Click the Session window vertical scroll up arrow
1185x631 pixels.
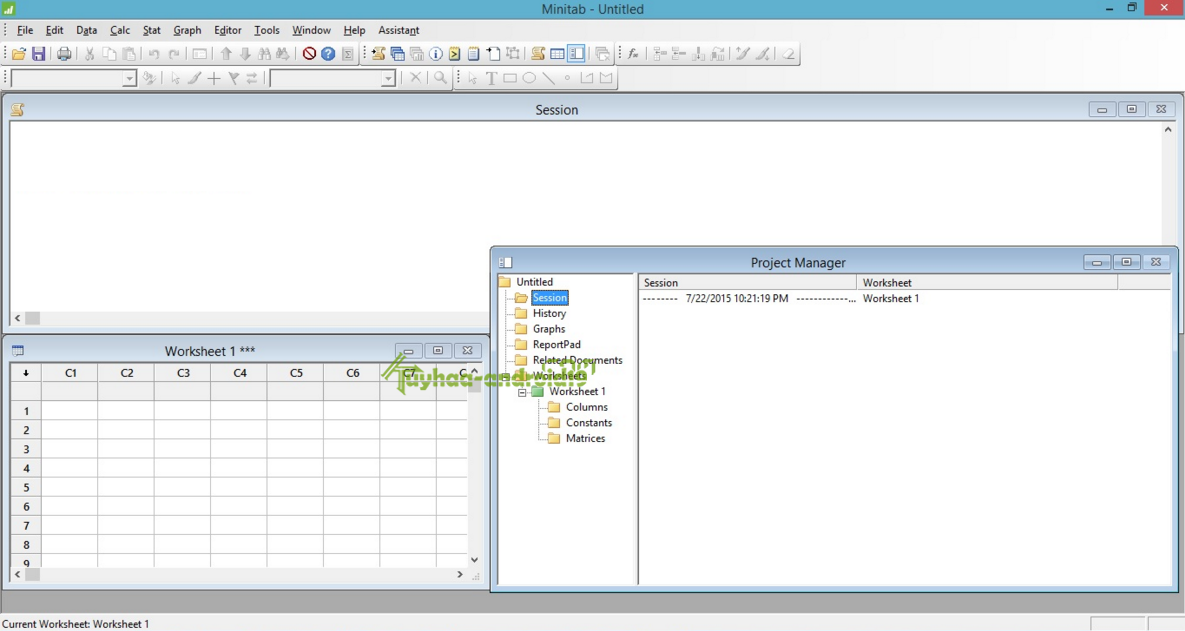tap(1168, 130)
